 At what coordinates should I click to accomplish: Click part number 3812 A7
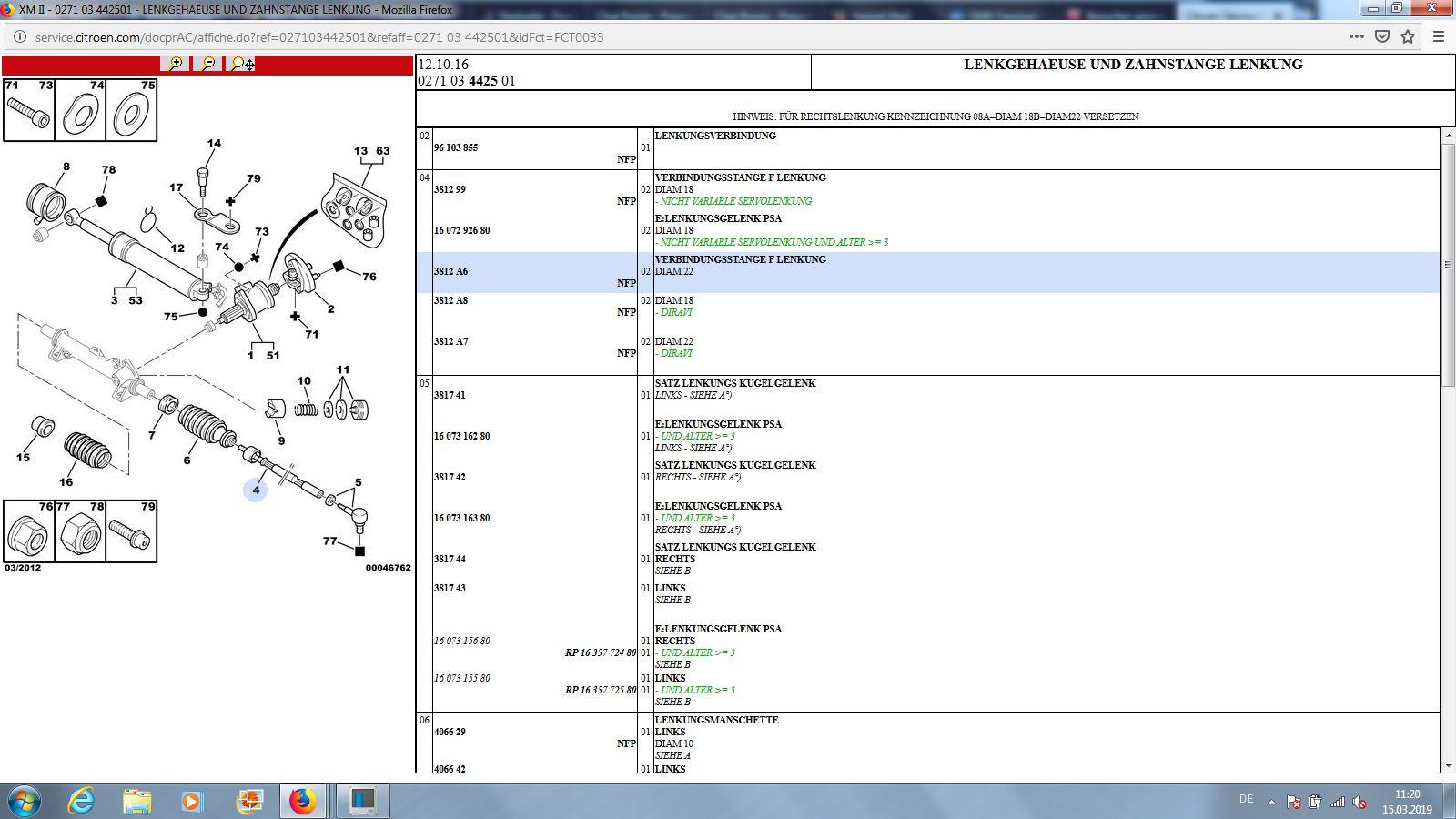pos(450,341)
